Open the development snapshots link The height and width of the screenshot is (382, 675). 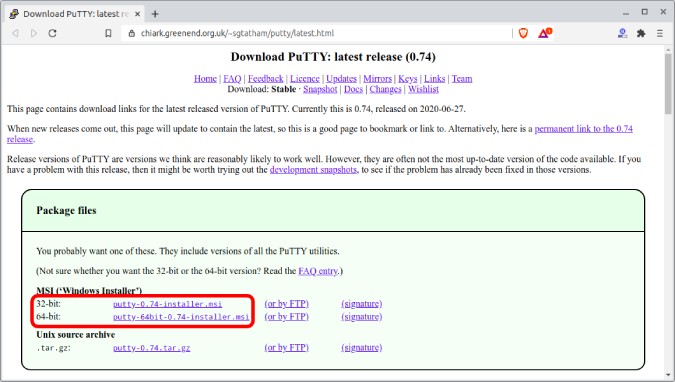pyautogui.click(x=313, y=170)
